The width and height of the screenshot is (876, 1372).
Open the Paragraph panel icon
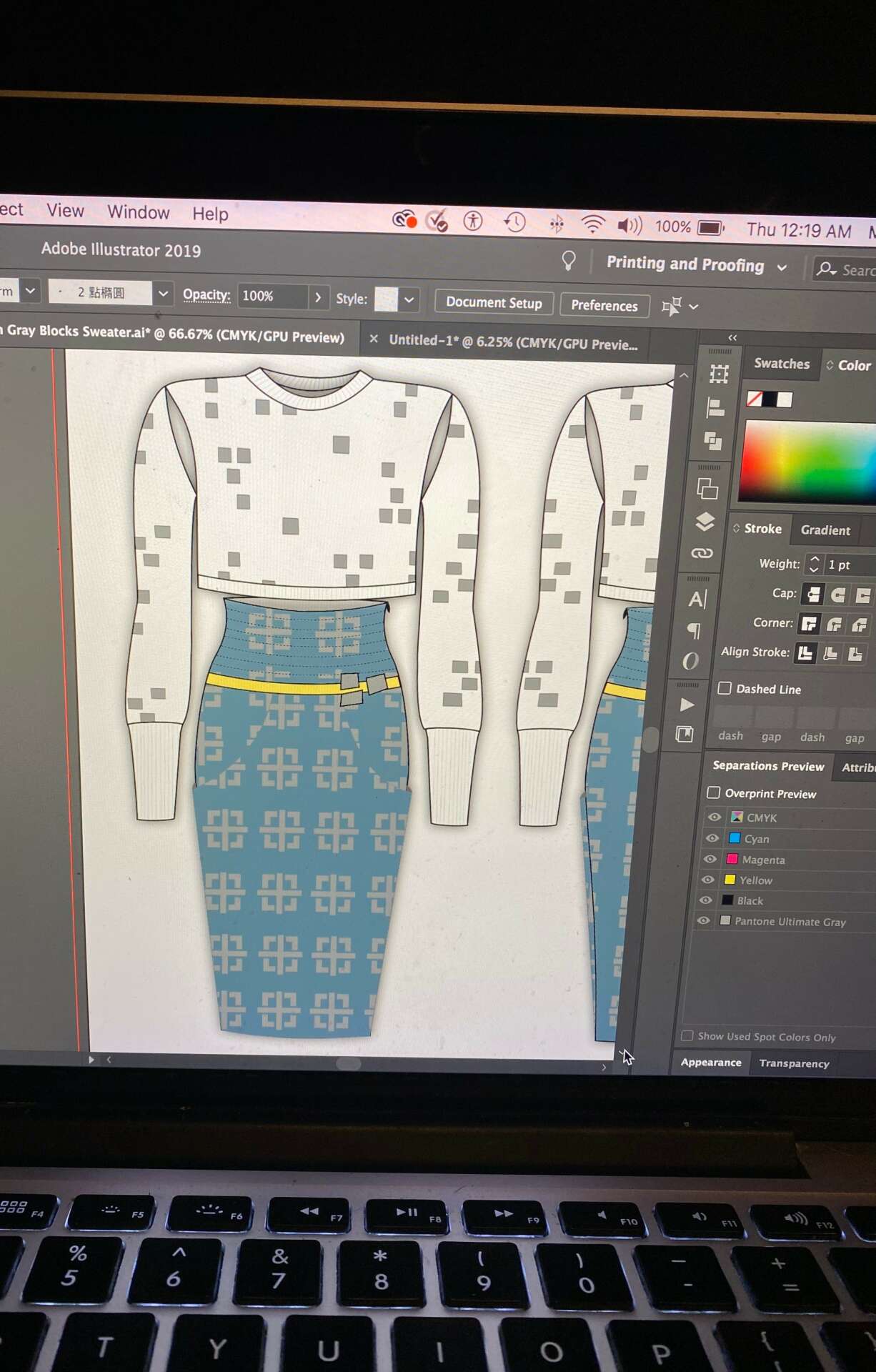tap(694, 630)
